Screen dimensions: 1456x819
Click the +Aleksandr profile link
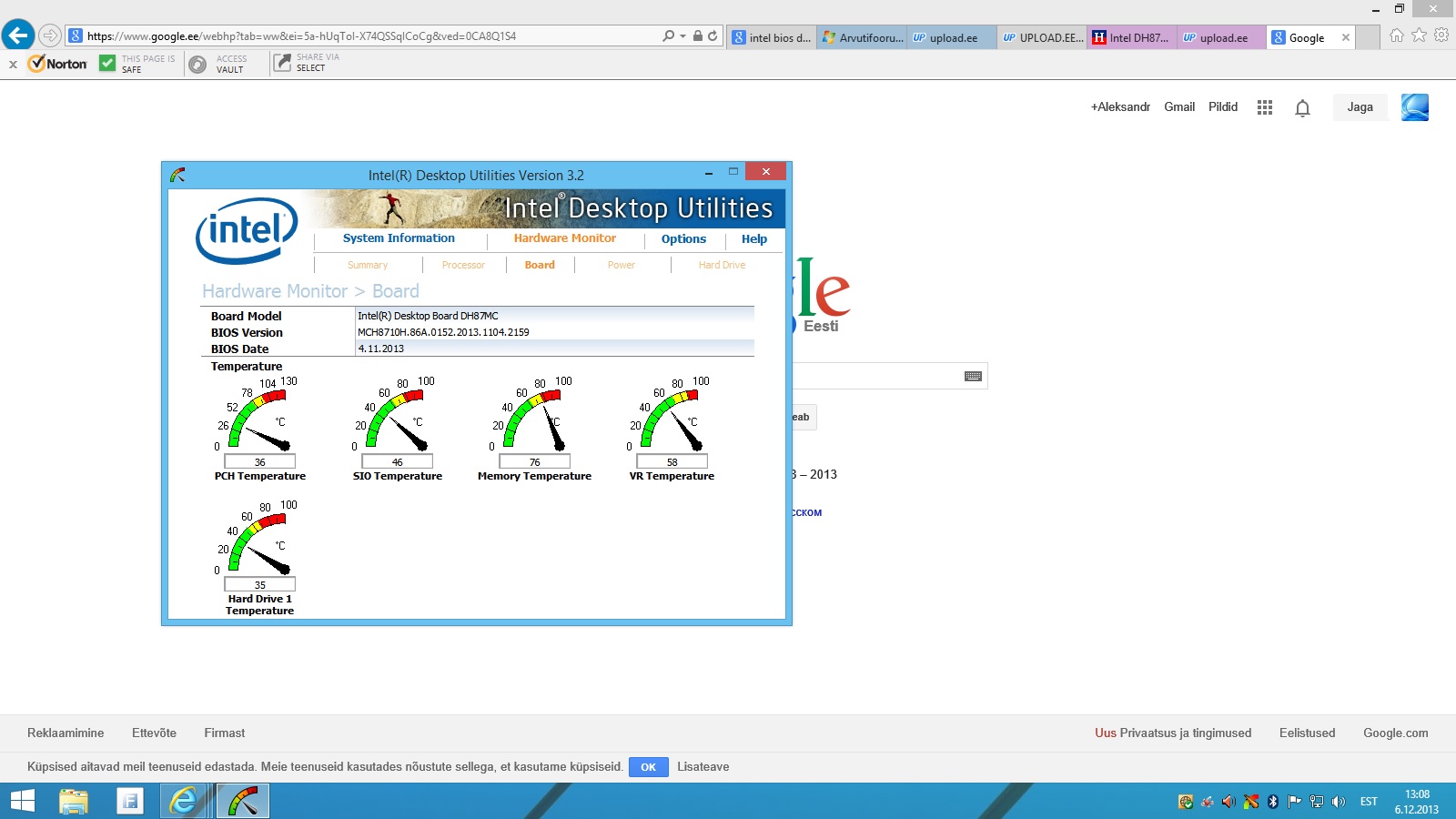1120,106
